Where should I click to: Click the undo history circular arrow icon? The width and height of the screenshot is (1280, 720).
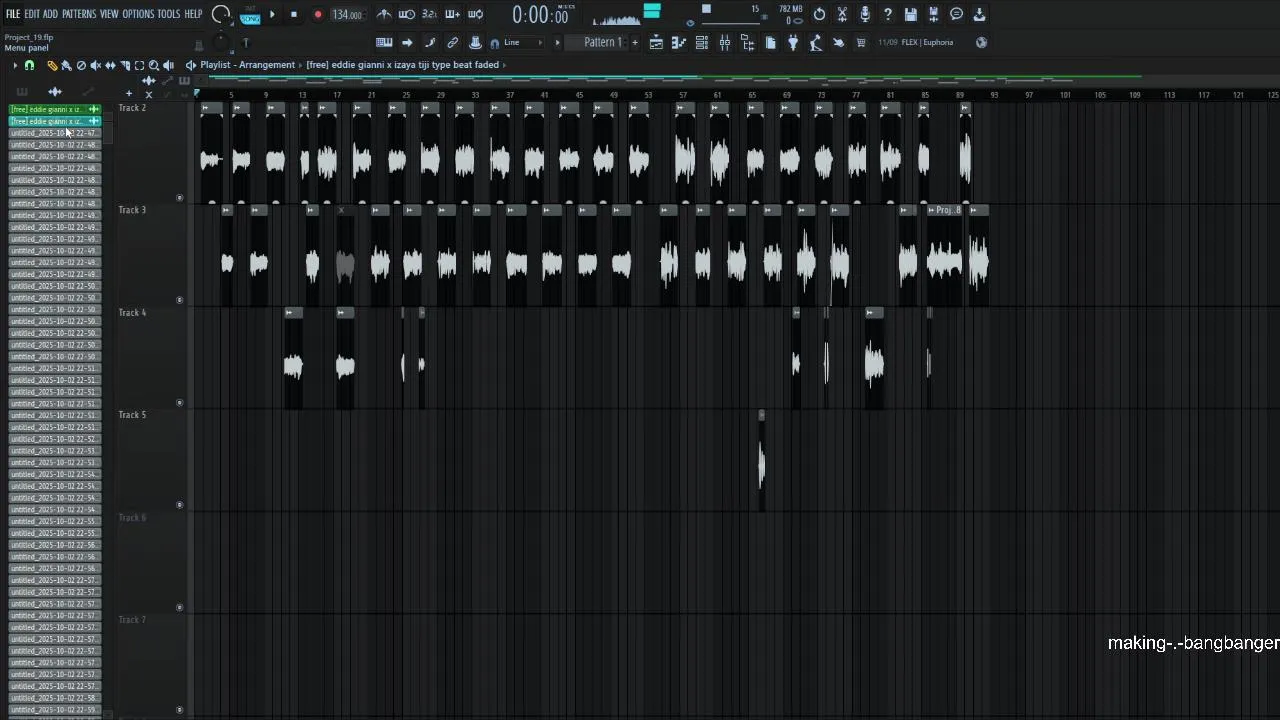(x=819, y=14)
